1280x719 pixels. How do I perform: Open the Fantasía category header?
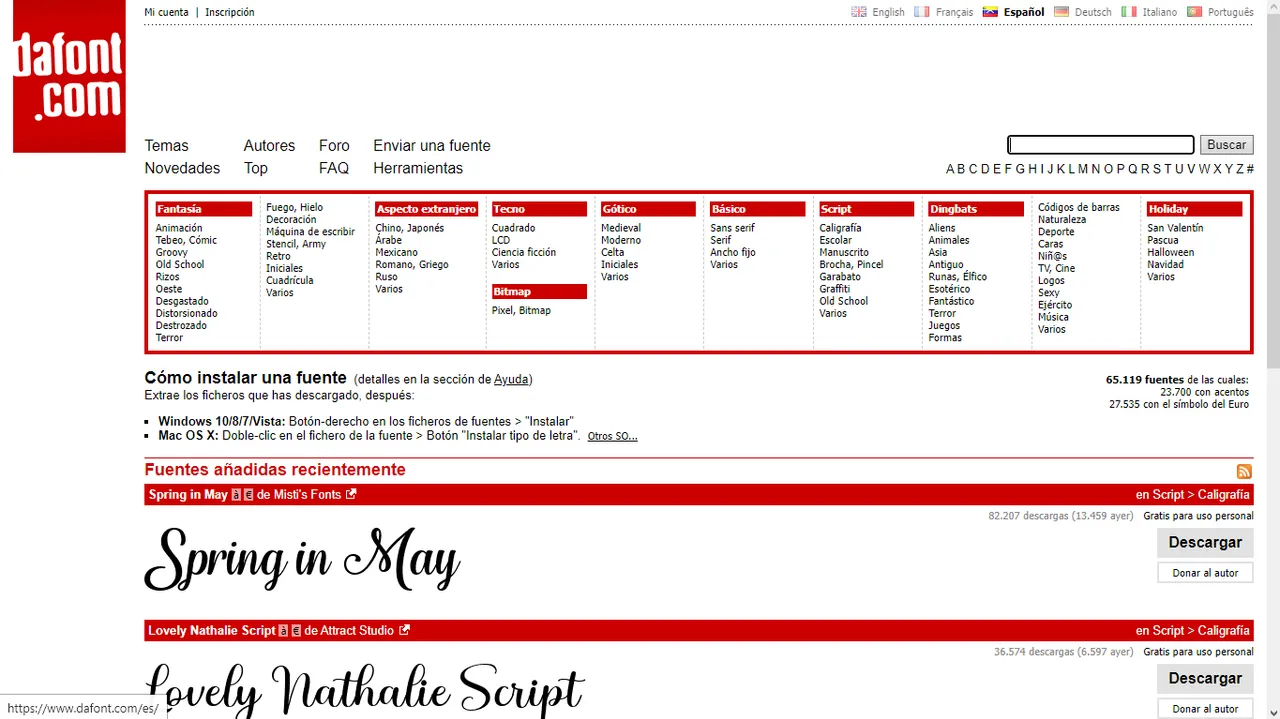(x=203, y=209)
